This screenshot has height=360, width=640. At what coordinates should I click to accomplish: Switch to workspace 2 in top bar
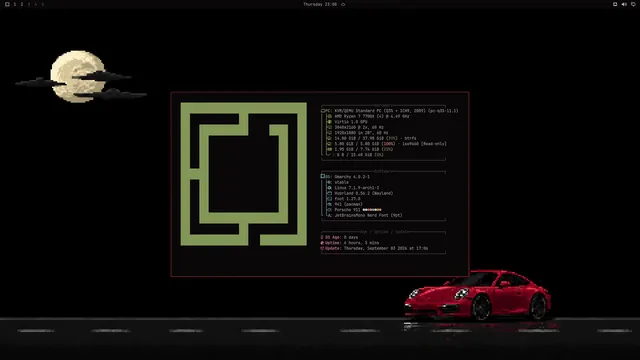[22, 4]
